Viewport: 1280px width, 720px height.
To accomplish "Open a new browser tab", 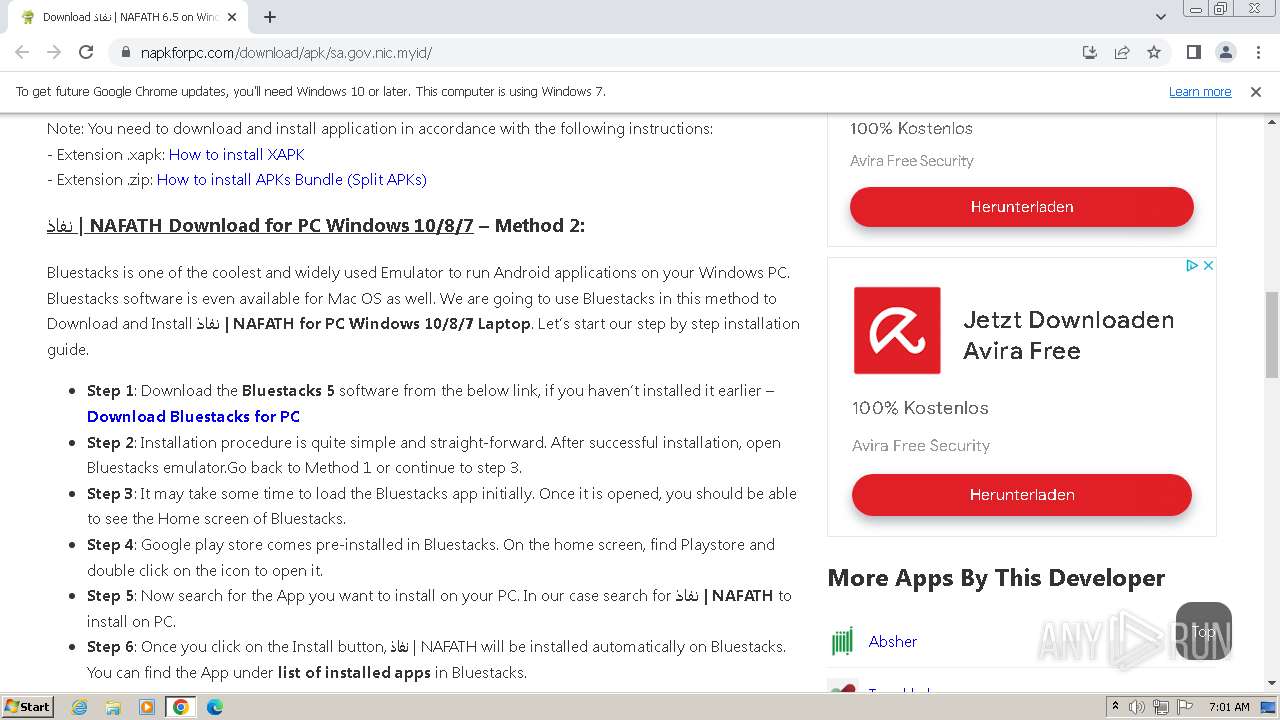I will coord(270,17).
